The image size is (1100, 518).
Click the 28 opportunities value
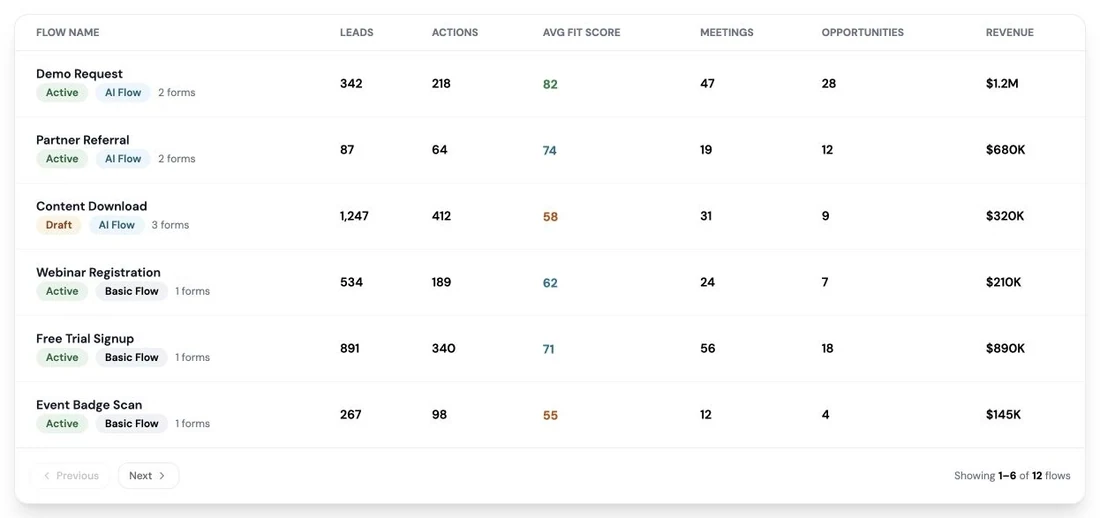coord(829,84)
